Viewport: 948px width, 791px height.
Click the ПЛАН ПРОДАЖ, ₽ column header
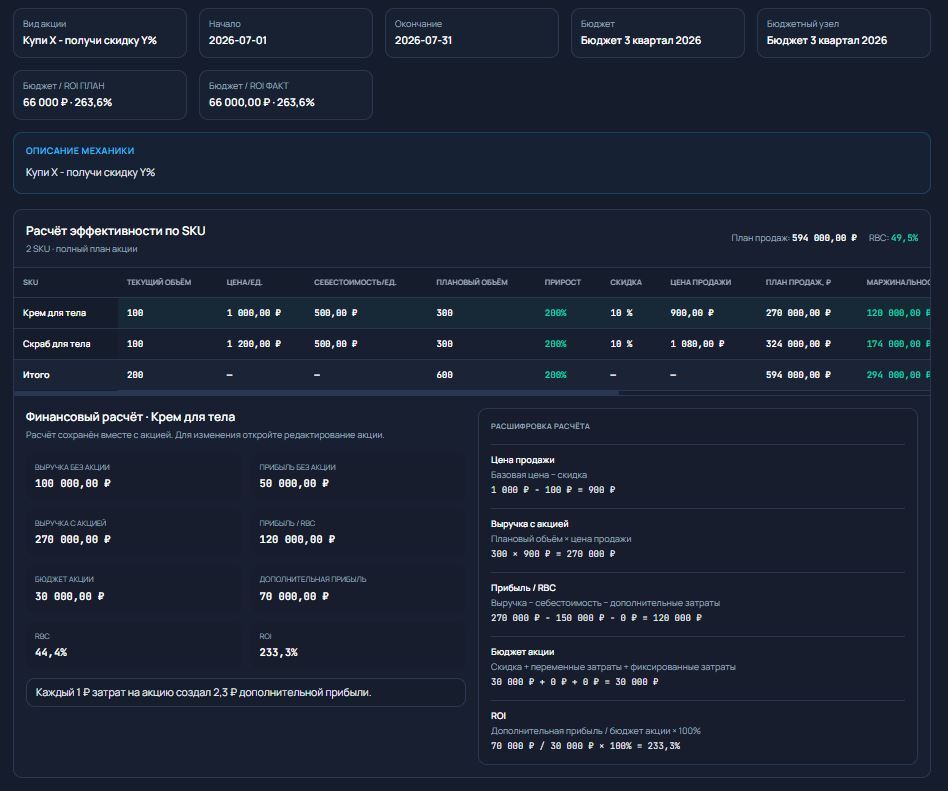[798, 282]
